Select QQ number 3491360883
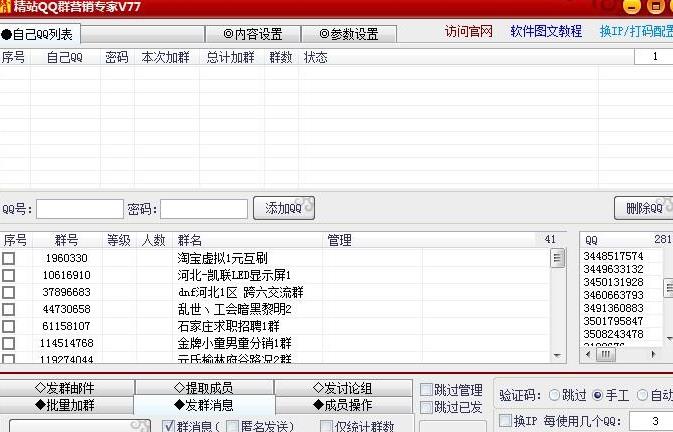The width and height of the screenshot is (673, 432). (x=613, y=308)
